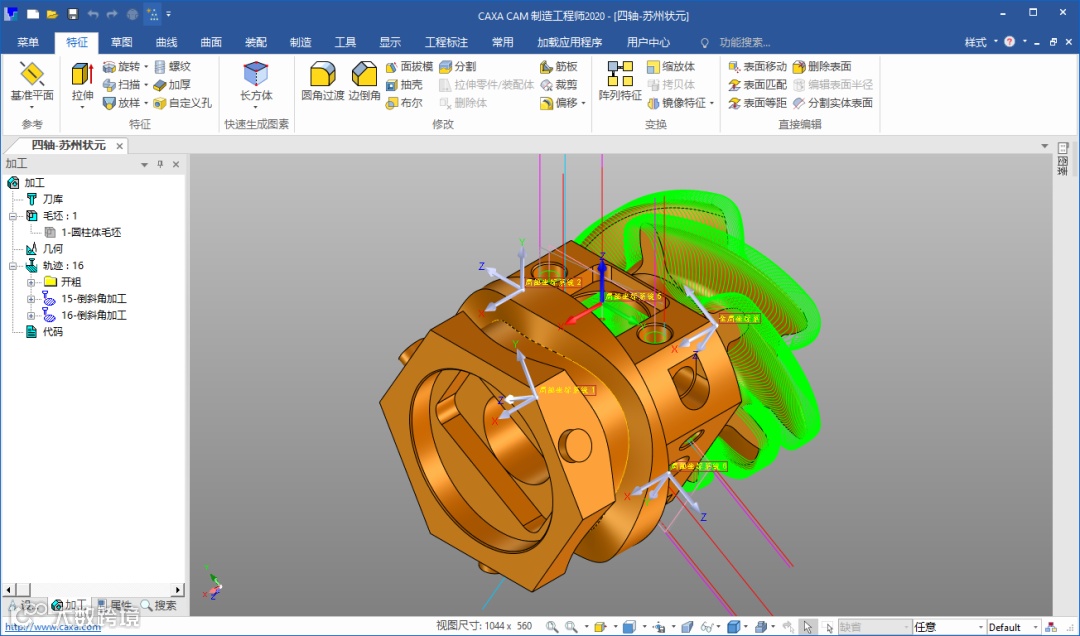Expand the 15-倒斜角加工 node
Screen dimensions: 1080x636
[31, 298]
